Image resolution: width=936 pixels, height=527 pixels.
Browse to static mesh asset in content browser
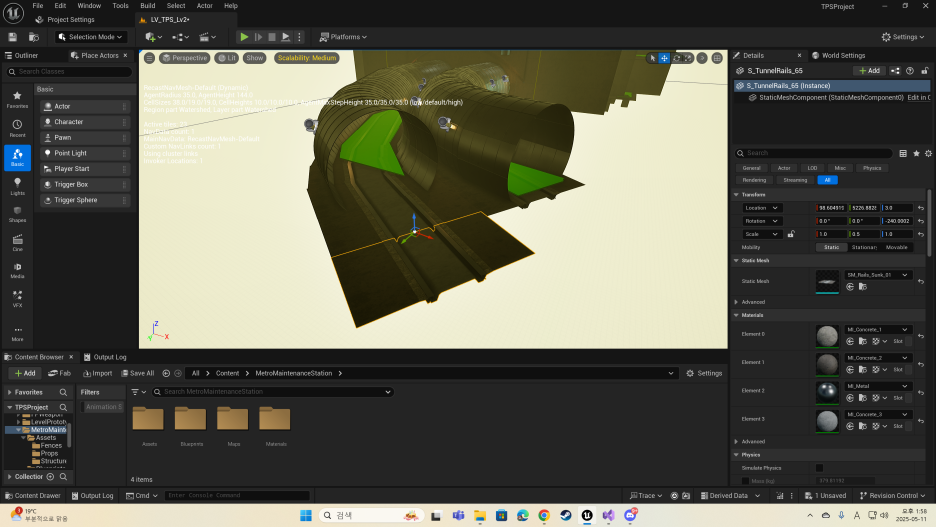[863, 287]
